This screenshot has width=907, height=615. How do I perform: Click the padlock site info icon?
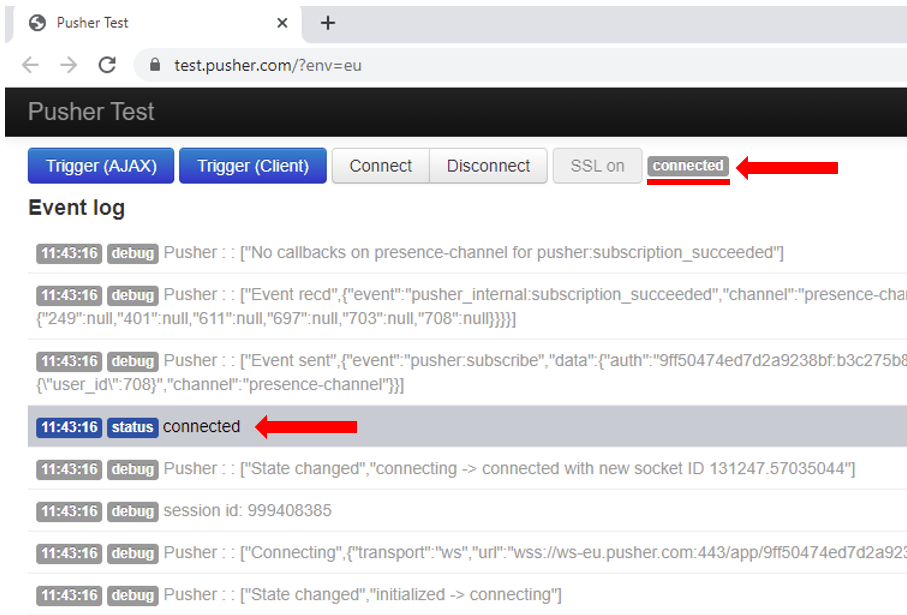point(154,65)
